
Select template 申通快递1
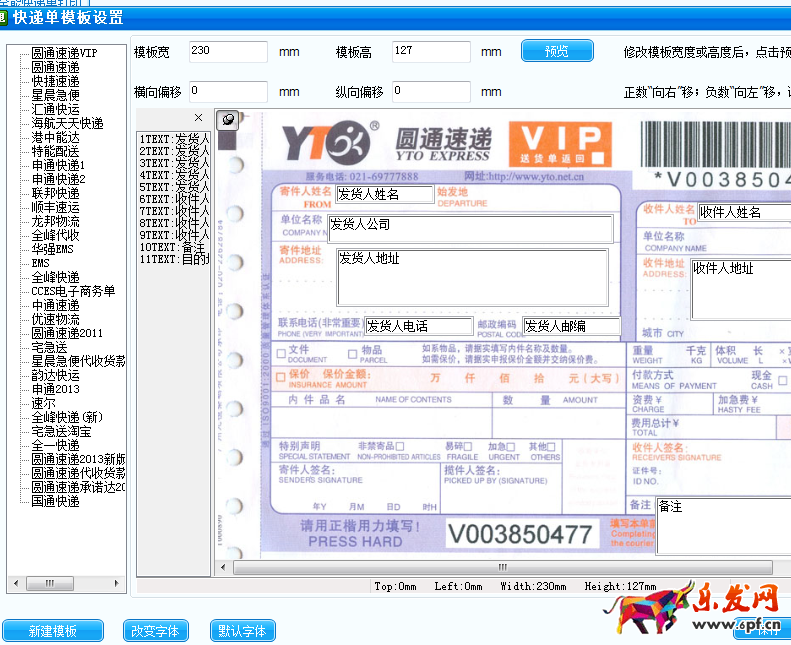[x=59, y=165]
